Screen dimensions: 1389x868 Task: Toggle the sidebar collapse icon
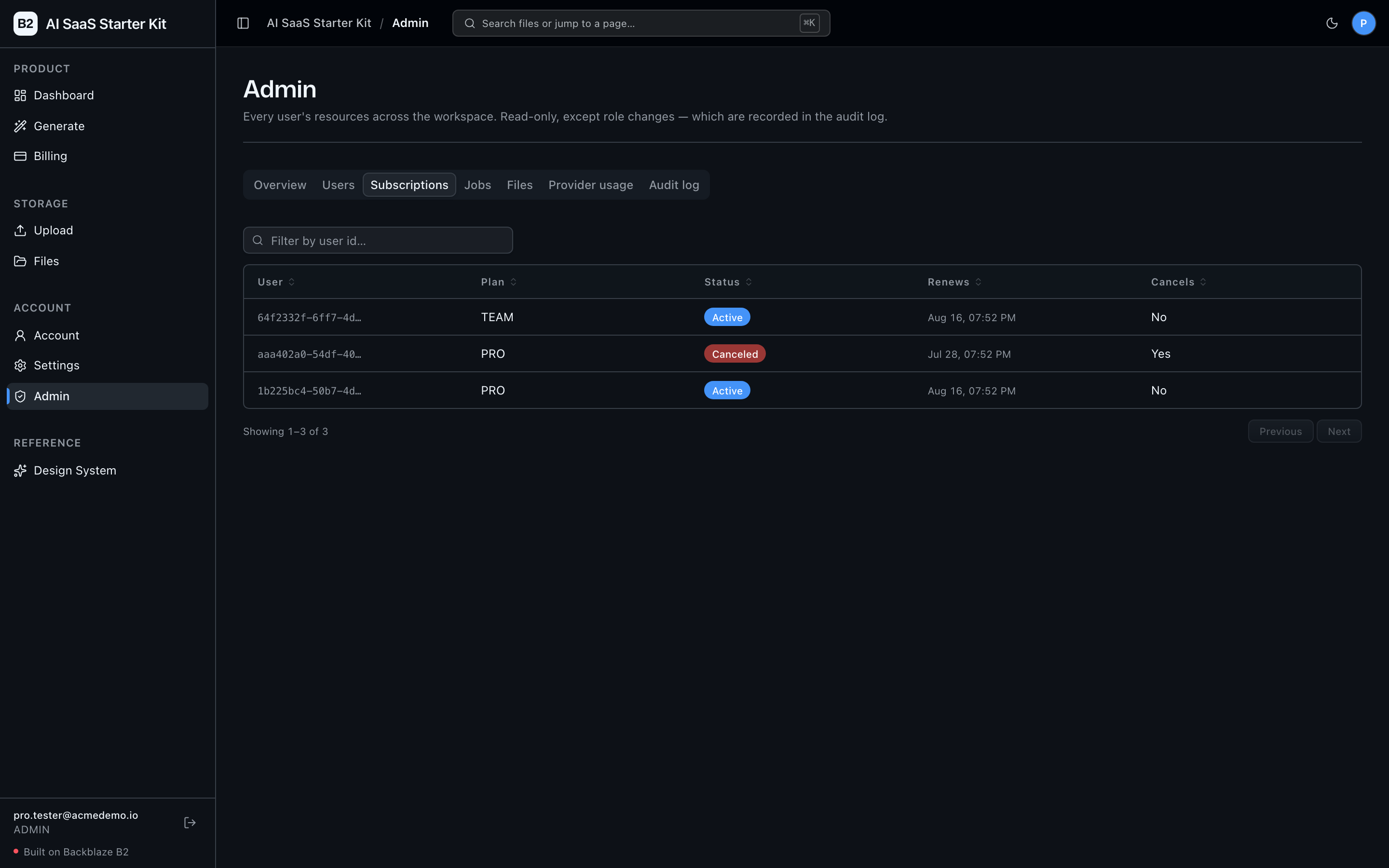tap(243, 23)
